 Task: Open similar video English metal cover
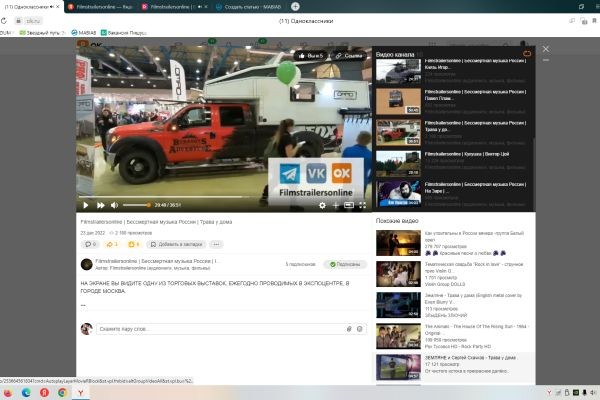coord(398,305)
